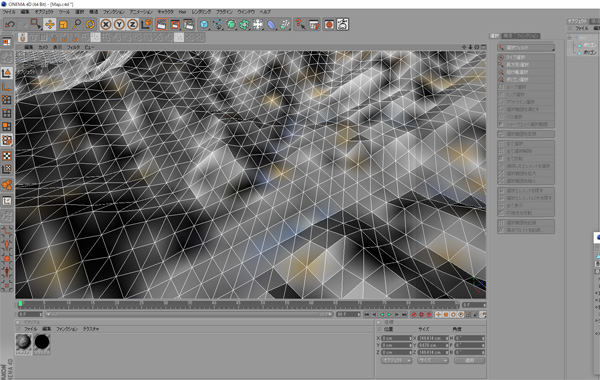The width and height of the screenshot is (600, 380).
Task: Switch to the ファンクション tab in right panel
Action: click(x=527, y=36)
